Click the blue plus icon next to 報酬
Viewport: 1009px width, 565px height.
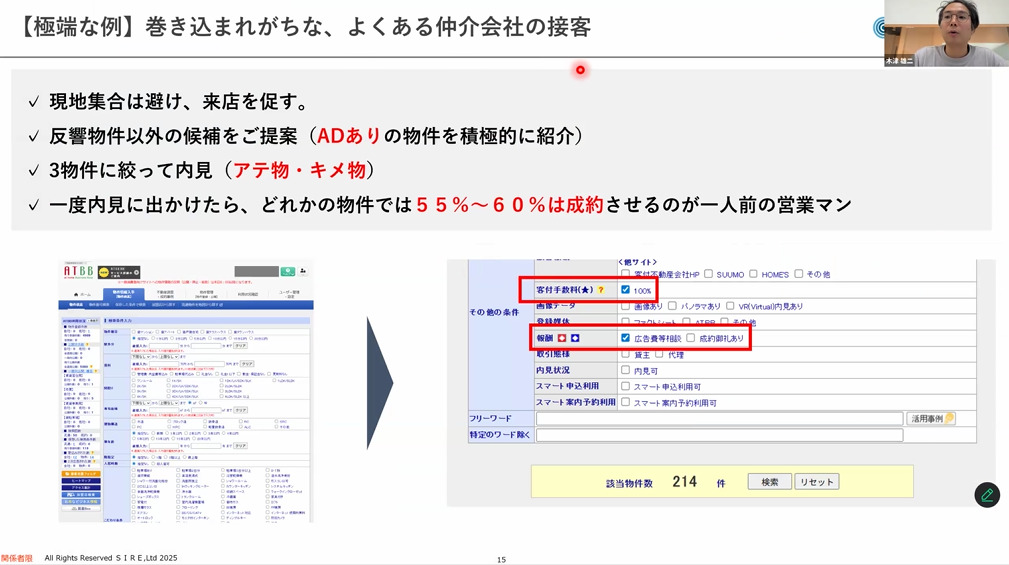577,338
